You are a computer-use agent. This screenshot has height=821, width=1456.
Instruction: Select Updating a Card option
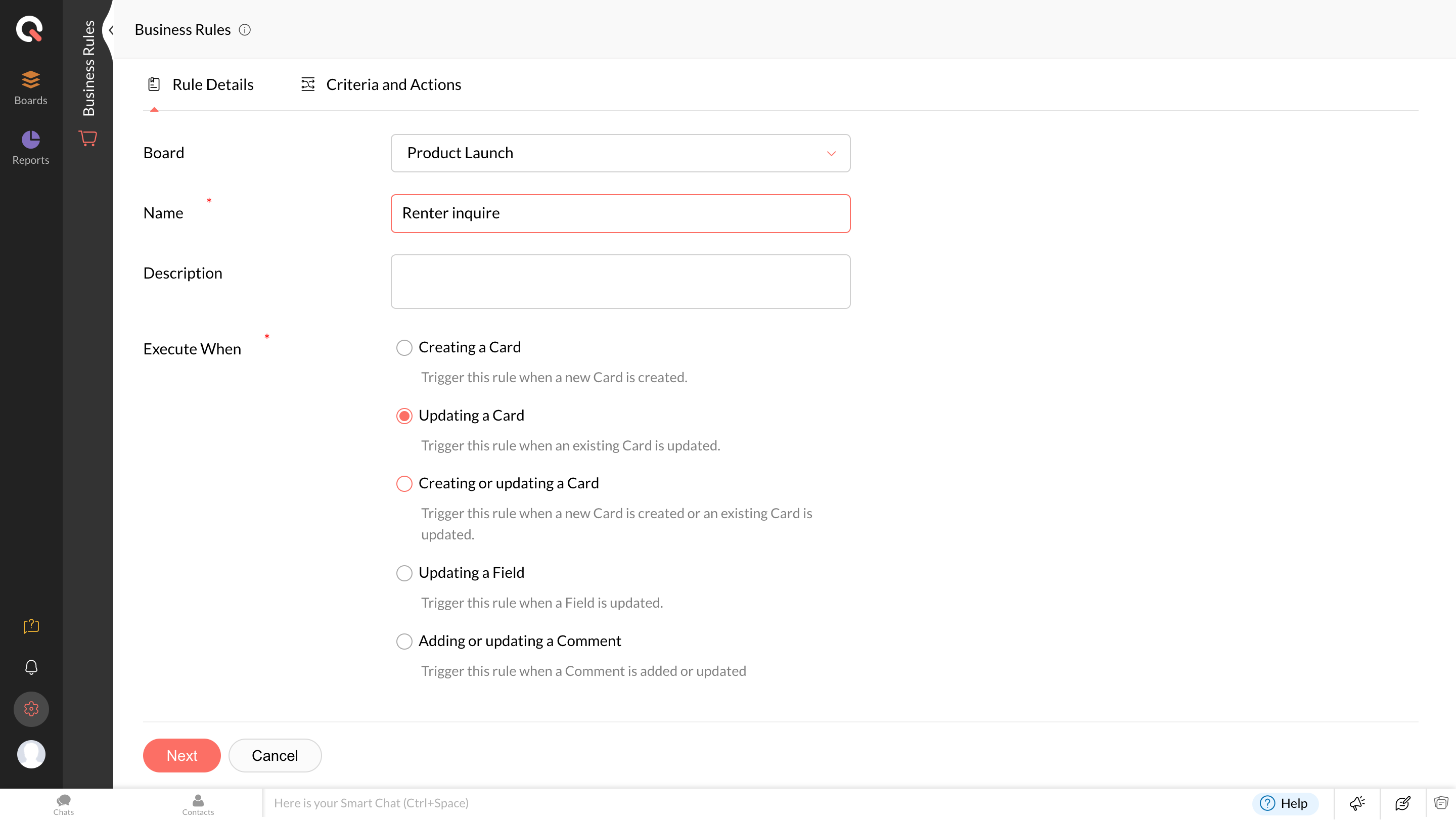(x=404, y=416)
